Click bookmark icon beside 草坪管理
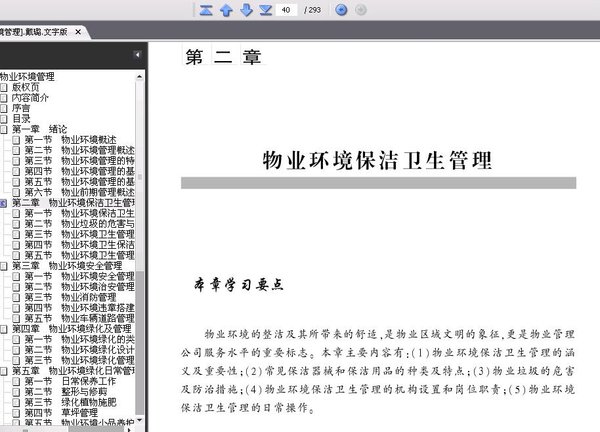 16,413
